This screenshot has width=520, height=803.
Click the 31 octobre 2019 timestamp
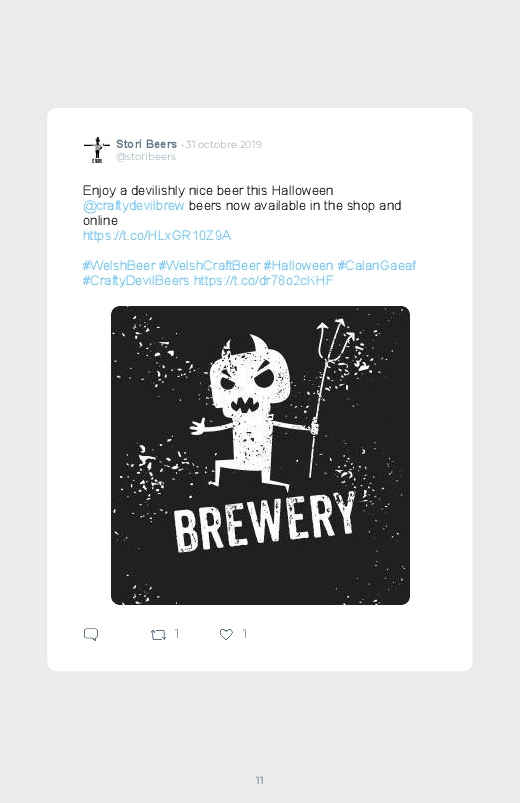tap(223, 144)
